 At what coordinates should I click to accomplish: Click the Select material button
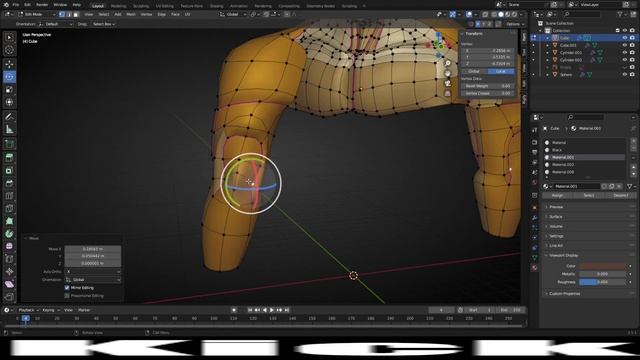589,196
